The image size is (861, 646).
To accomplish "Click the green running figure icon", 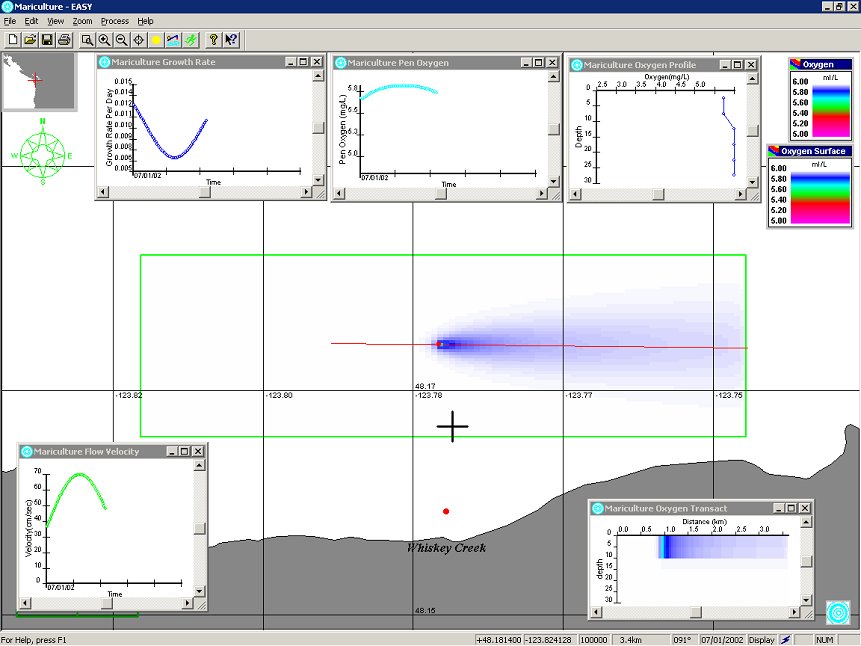I will [190, 40].
